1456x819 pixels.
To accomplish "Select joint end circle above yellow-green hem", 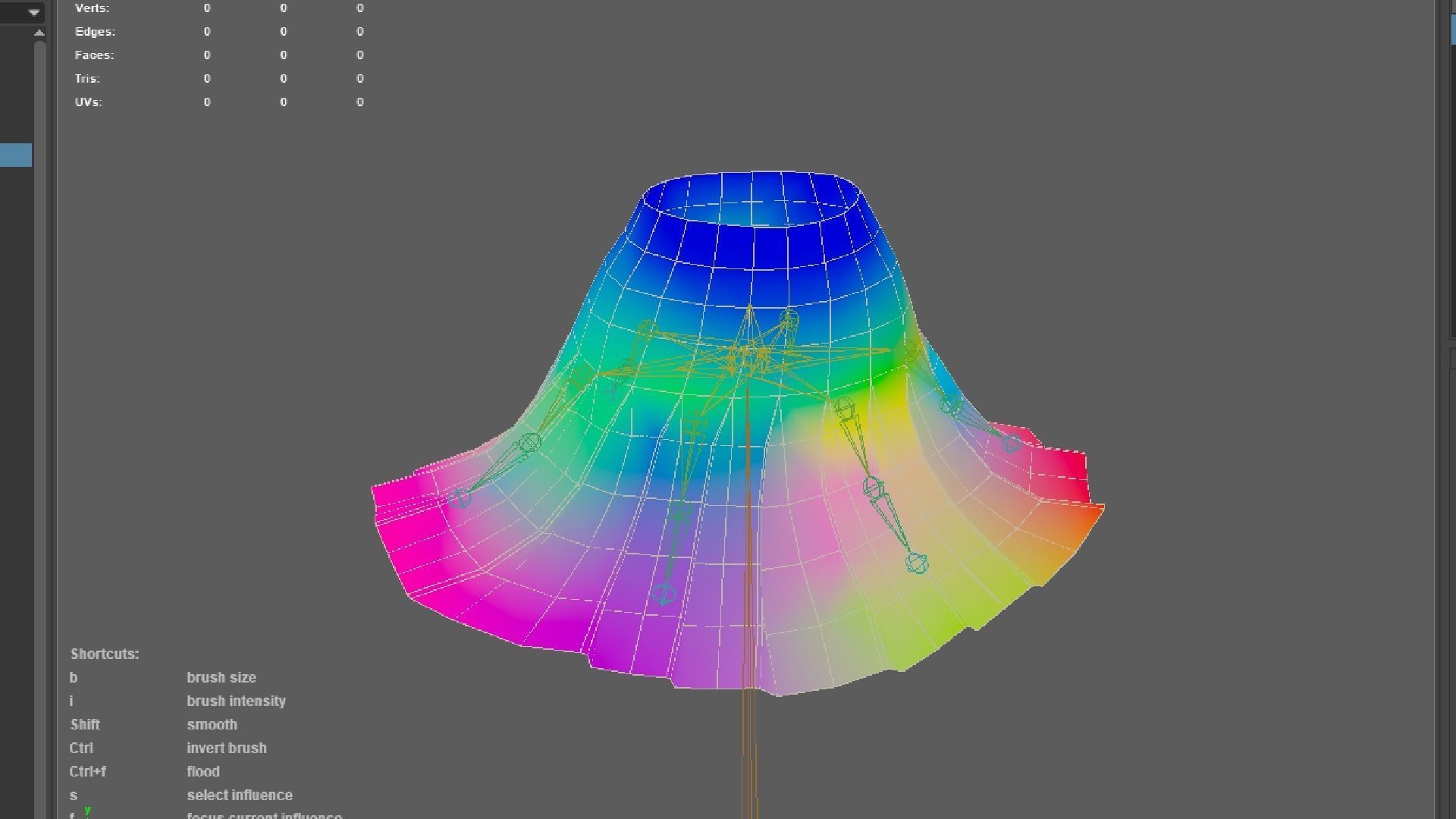I will coord(917,563).
